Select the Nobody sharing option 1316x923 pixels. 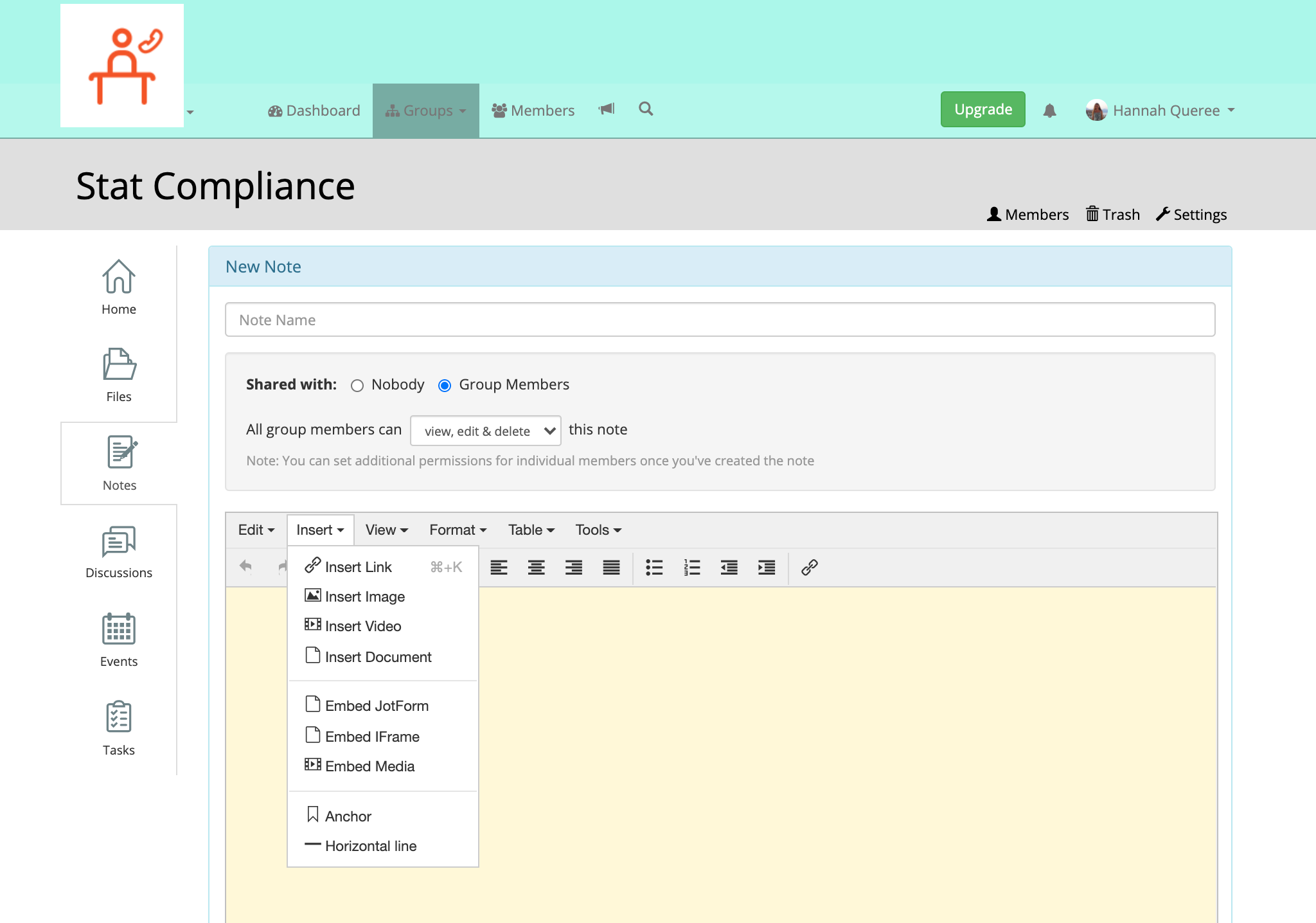tap(357, 386)
